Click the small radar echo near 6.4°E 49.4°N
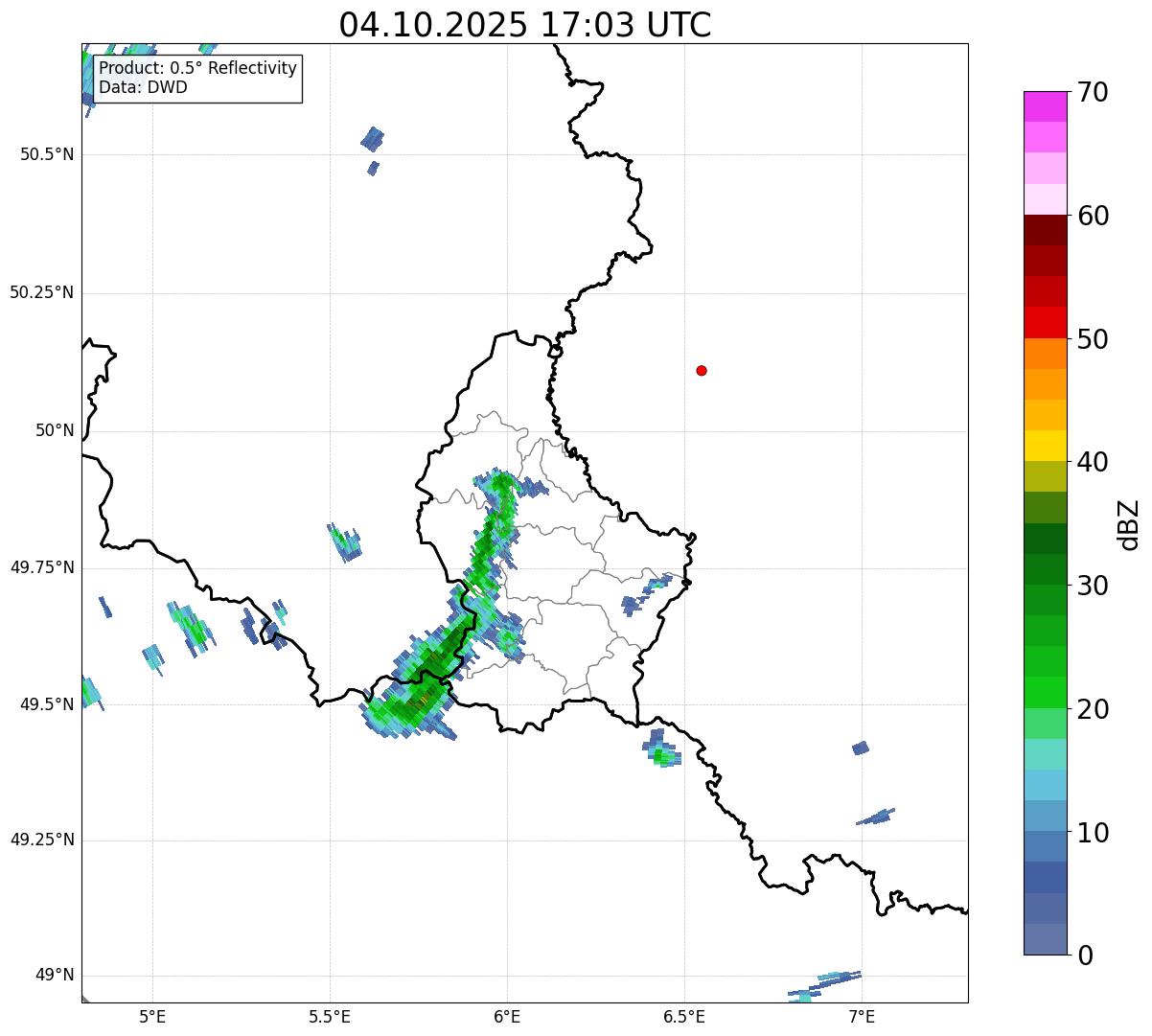 pos(660,748)
